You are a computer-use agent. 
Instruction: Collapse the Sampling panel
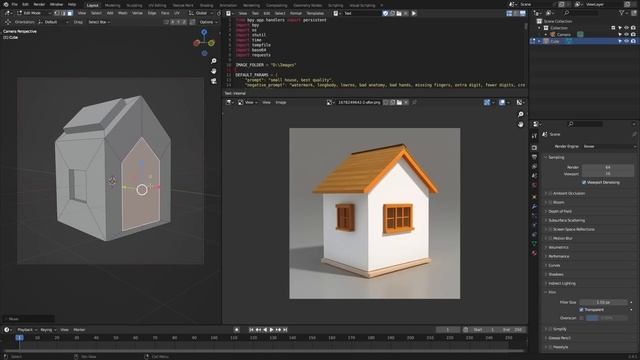pos(556,158)
